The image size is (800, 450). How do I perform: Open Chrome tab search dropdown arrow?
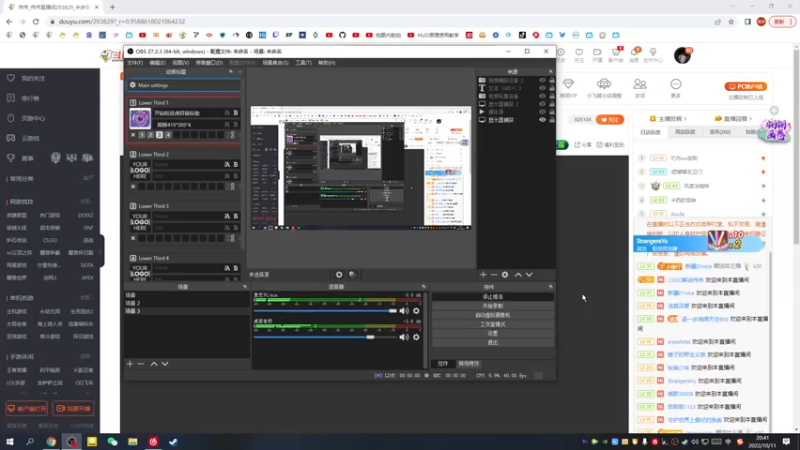[733, 7]
